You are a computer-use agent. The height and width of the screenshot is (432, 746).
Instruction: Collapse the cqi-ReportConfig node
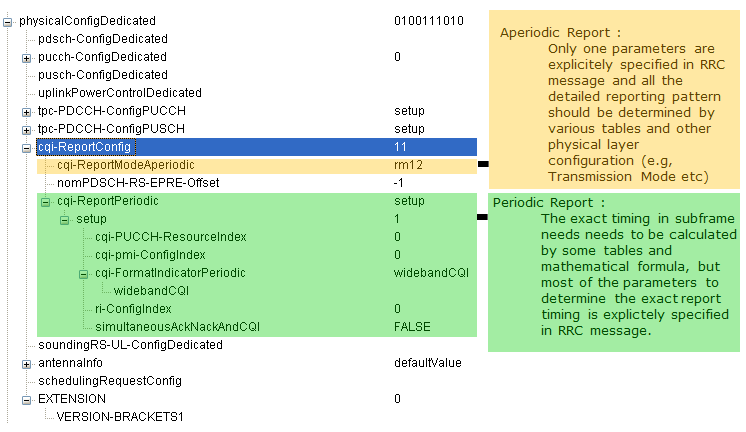[26, 148]
